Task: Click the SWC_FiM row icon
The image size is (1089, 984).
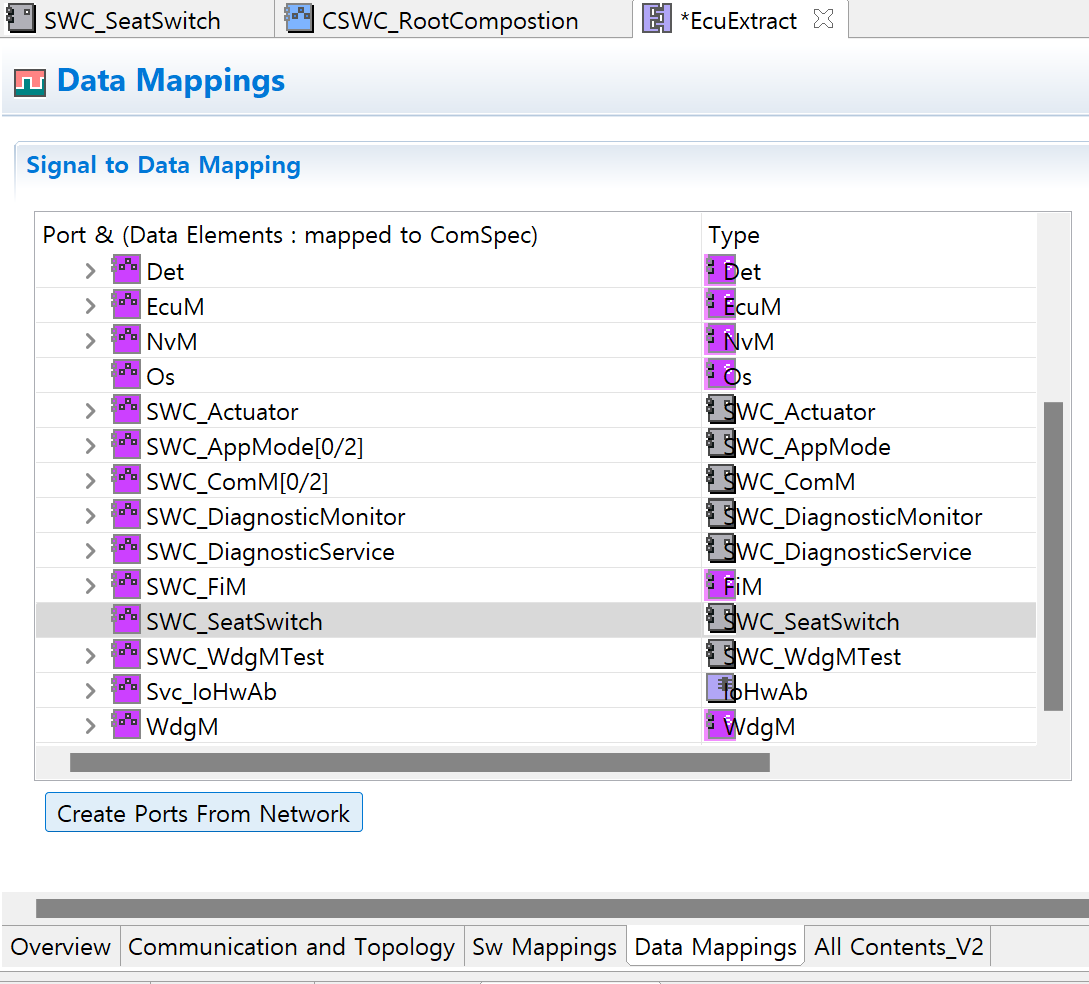Action: tap(126, 585)
